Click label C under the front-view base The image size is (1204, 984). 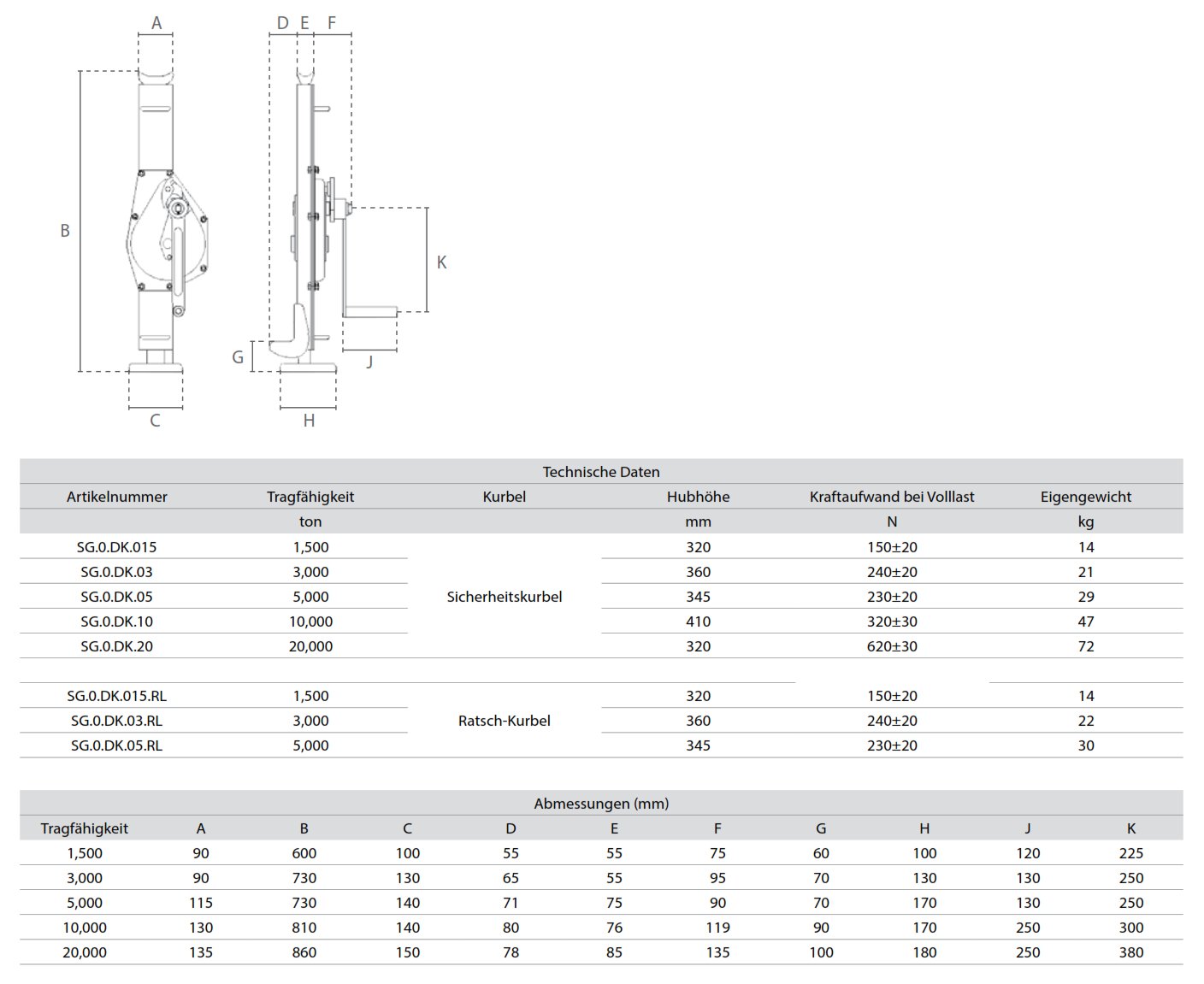coord(155,421)
